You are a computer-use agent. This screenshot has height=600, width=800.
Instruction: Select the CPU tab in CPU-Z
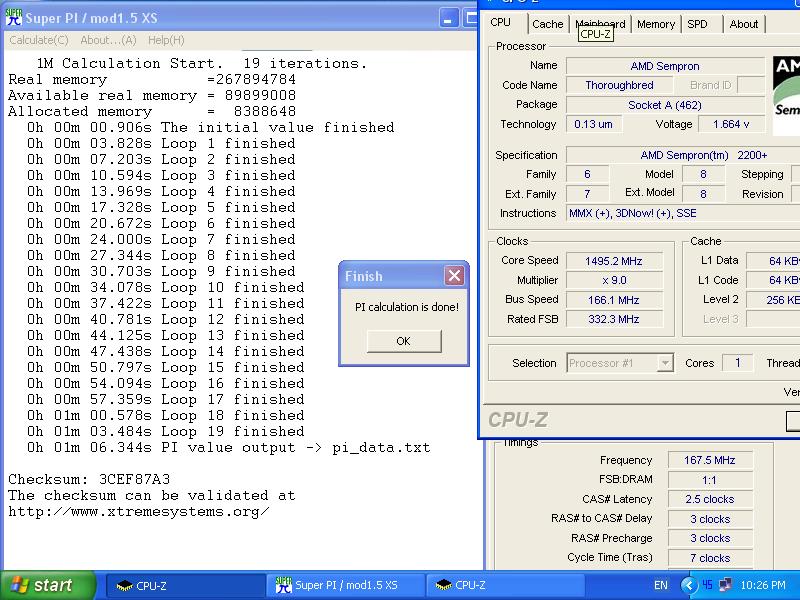click(500, 22)
